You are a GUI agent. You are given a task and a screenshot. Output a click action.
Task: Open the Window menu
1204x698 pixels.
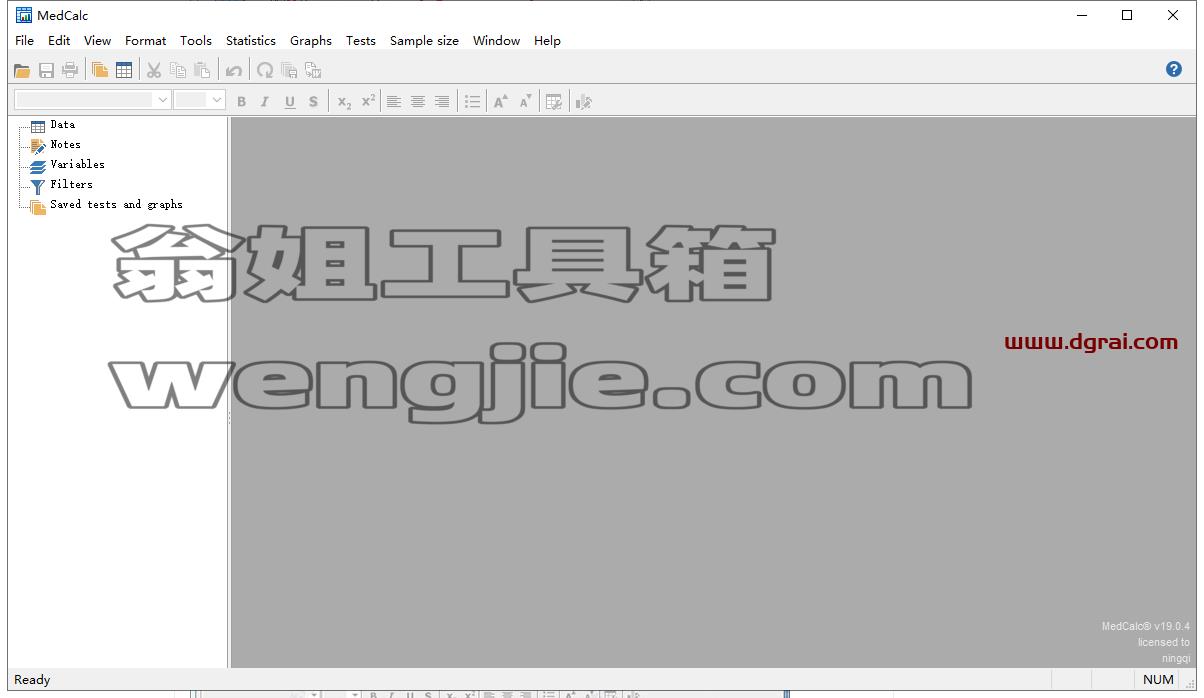(x=497, y=41)
